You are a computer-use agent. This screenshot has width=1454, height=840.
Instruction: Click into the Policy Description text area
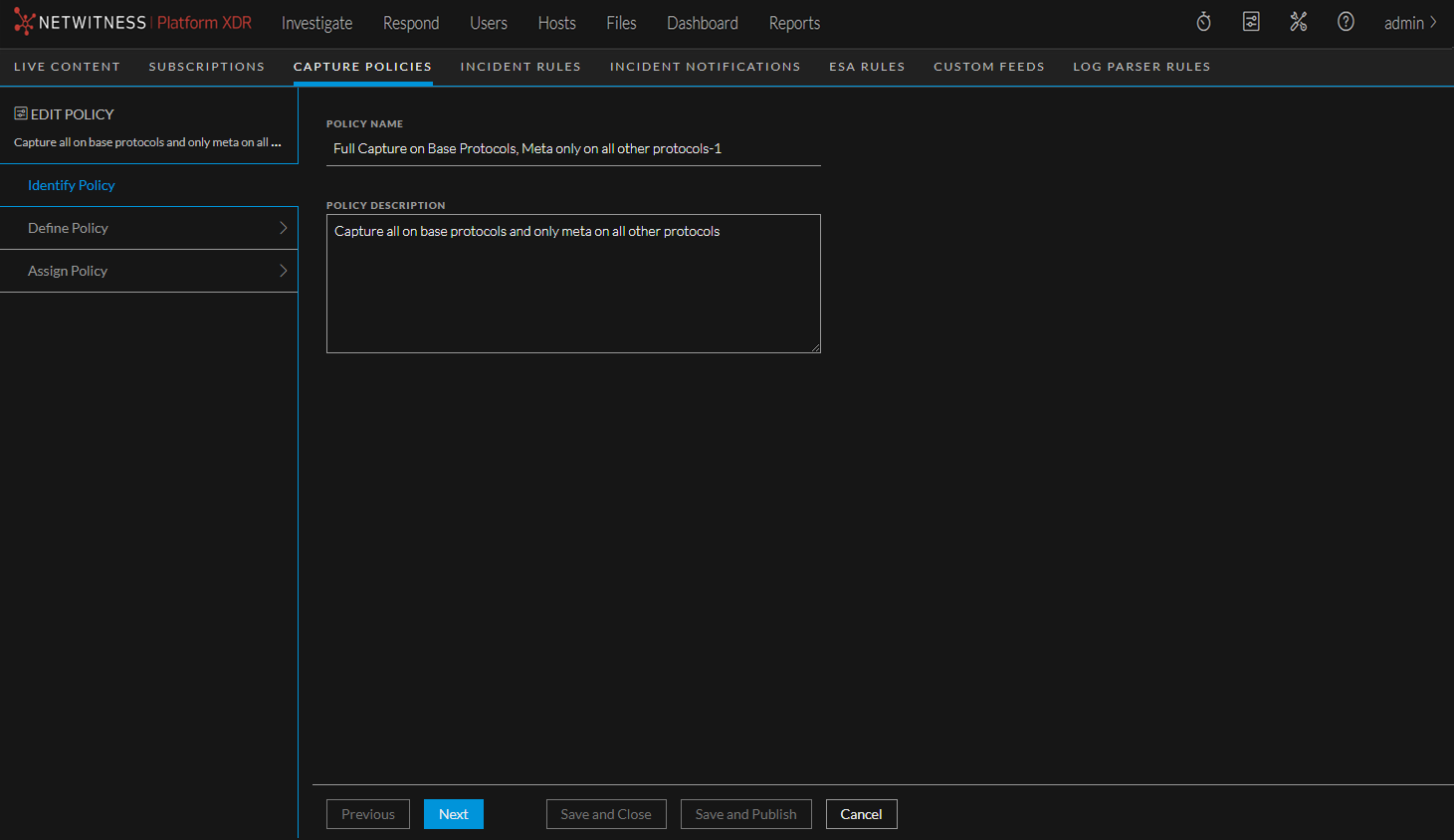tap(573, 284)
